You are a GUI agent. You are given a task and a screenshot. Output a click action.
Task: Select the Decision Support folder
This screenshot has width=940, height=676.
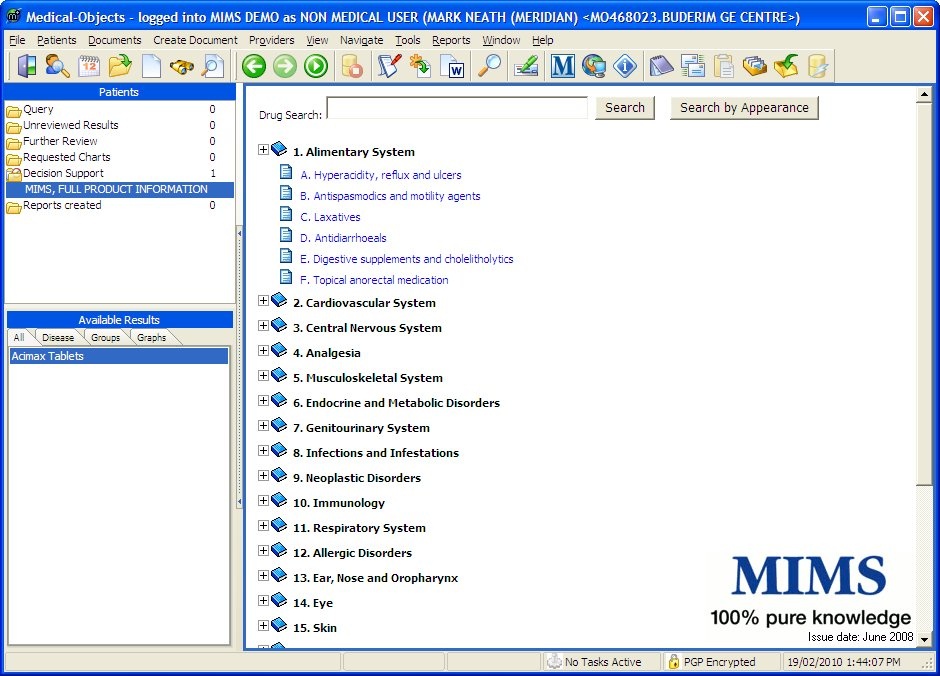(63, 173)
